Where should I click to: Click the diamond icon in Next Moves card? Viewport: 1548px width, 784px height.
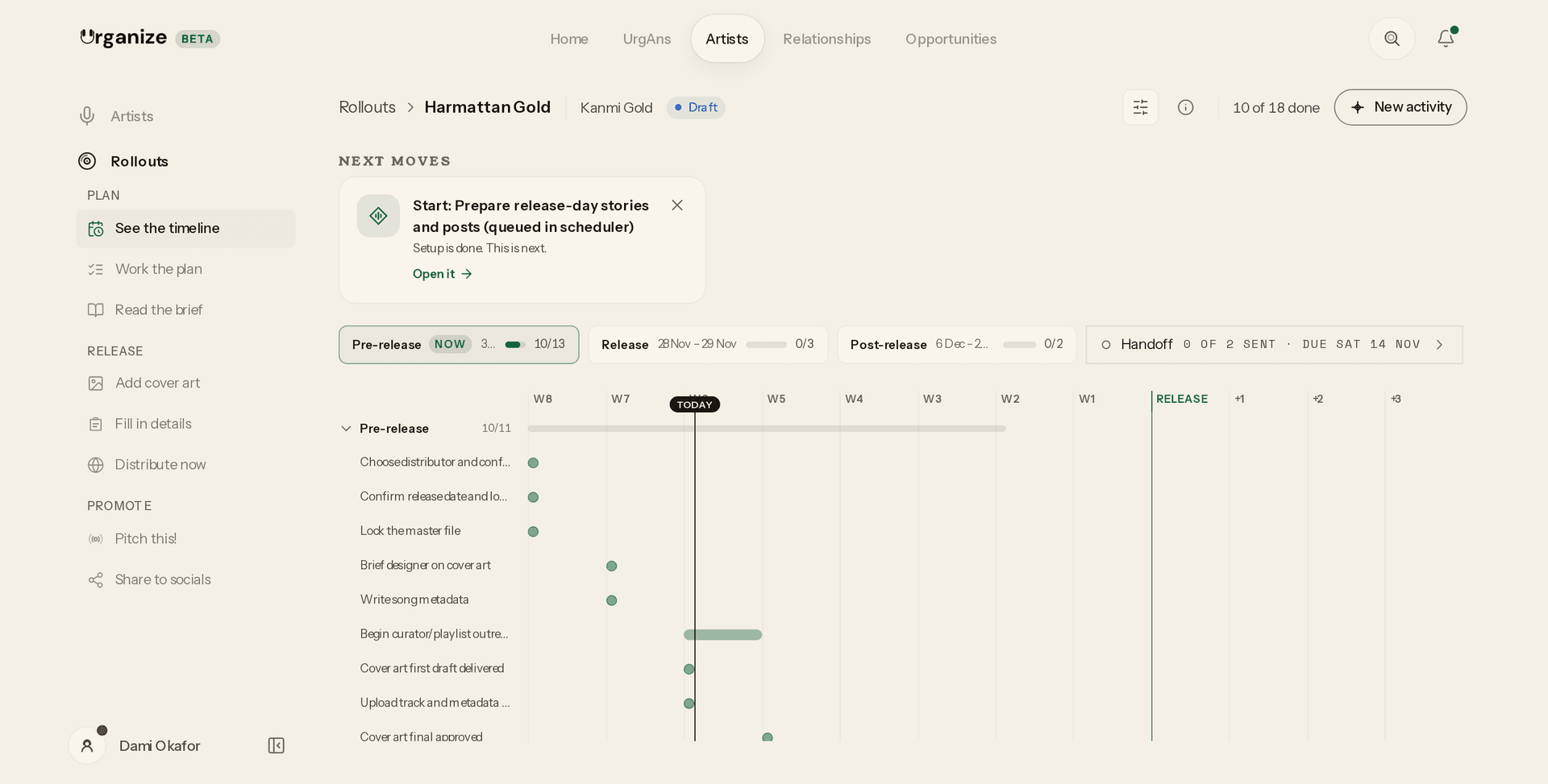pos(378,216)
